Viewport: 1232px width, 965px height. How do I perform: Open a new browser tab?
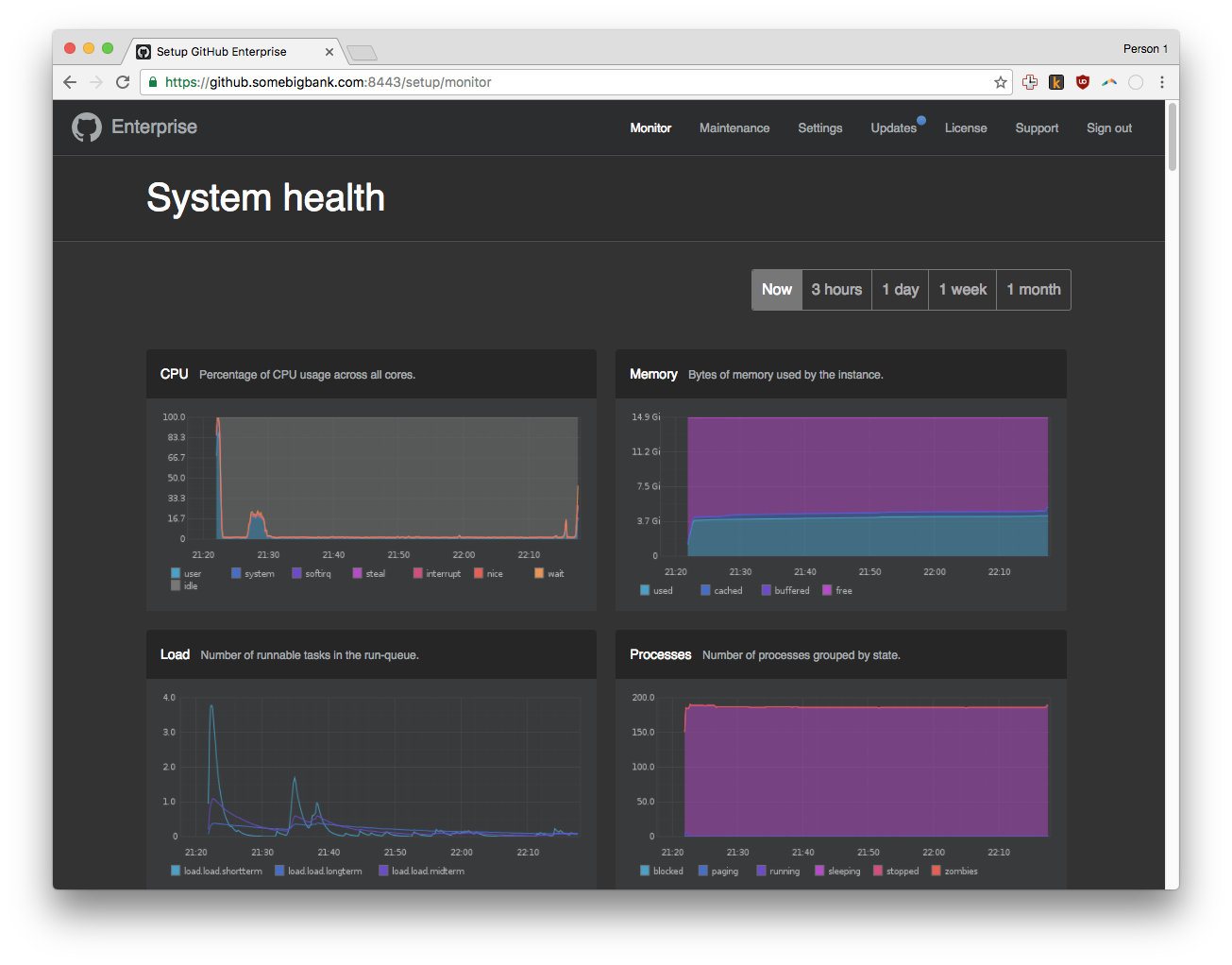tap(362, 53)
